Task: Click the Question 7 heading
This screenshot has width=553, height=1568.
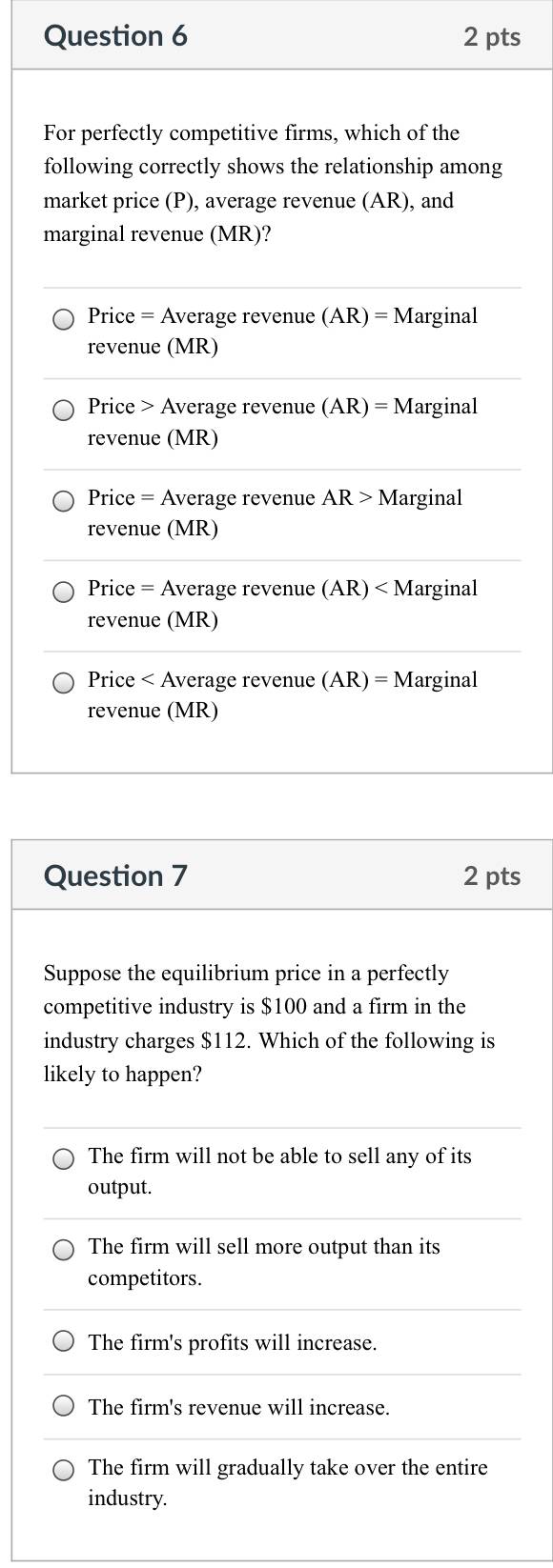Action: click(x=115, y=875)
